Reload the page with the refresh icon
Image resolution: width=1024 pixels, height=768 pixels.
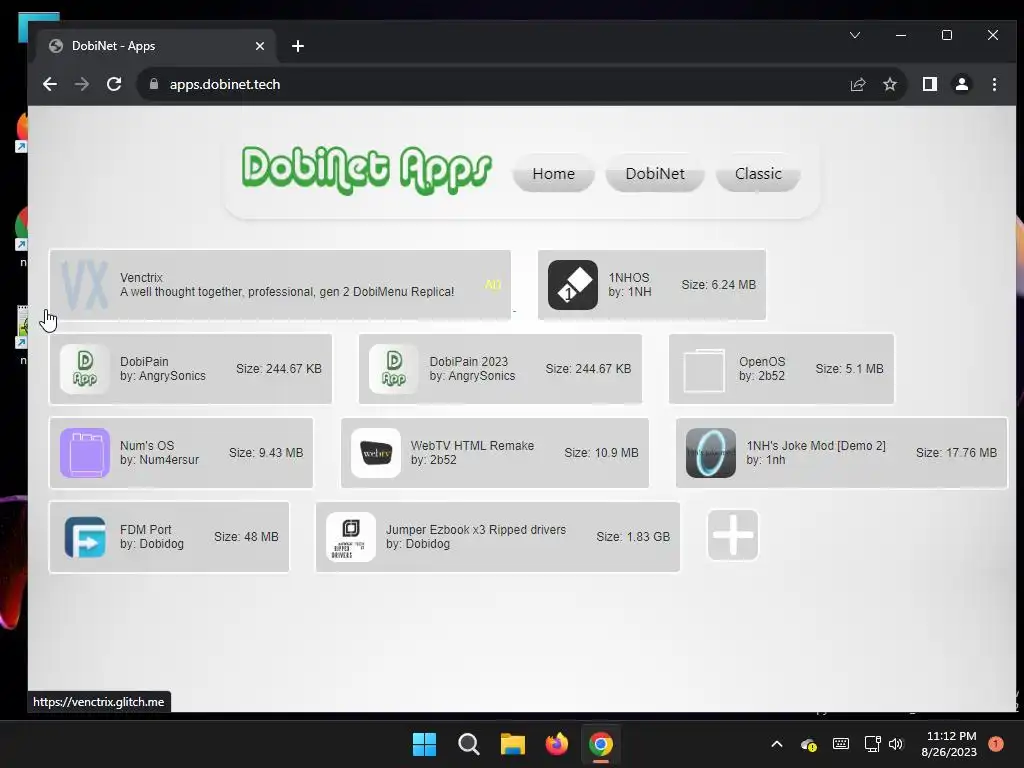pos(114,84)
